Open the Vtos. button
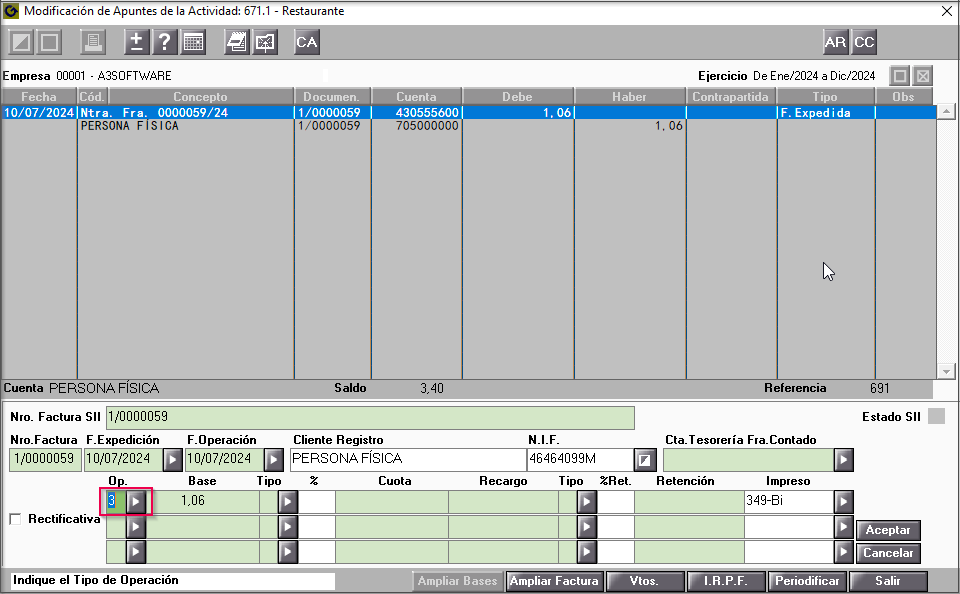 click(644, 581)
